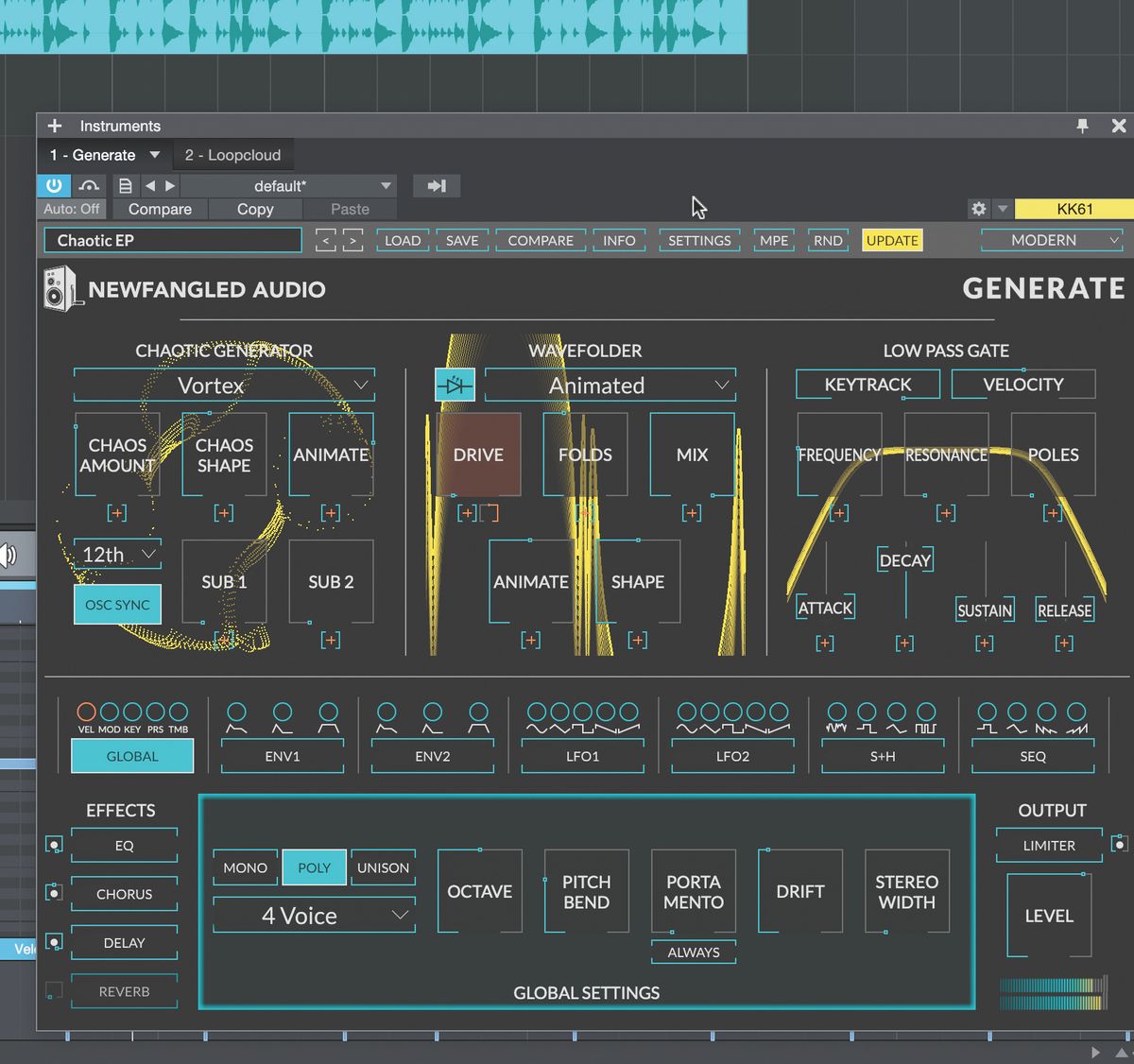Add modulation under SUB 2
1134x1064 pixels.
tap(330, 641)
